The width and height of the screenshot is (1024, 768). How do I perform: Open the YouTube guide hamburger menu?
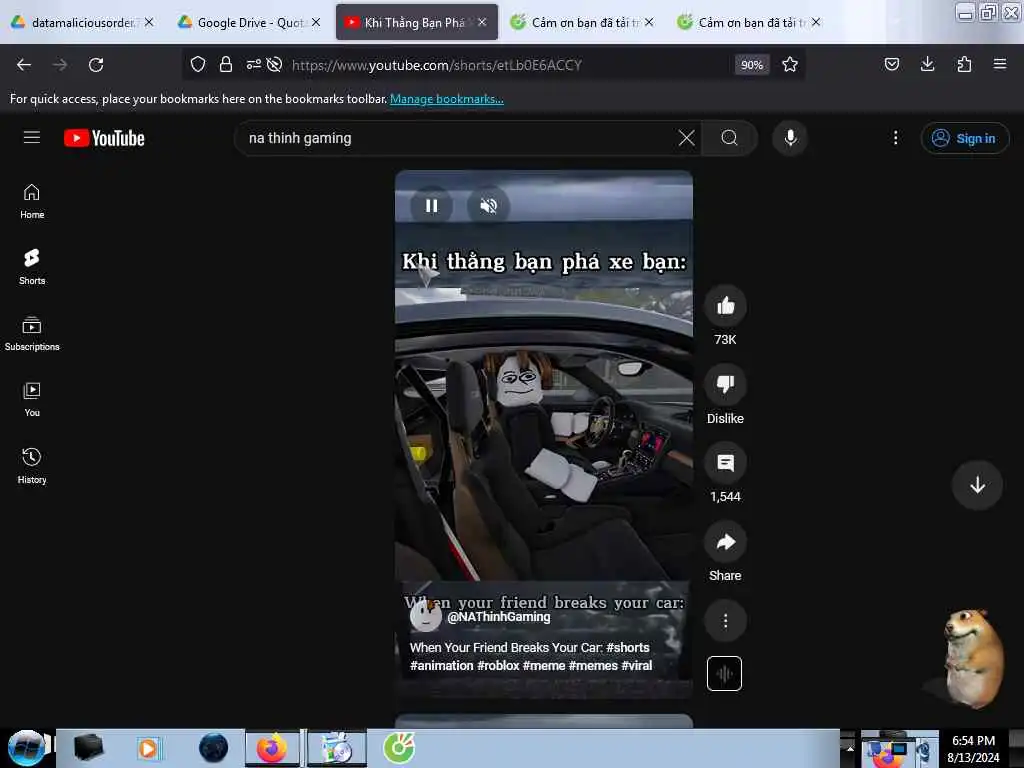pyautogui.click(x=32, y=138)
